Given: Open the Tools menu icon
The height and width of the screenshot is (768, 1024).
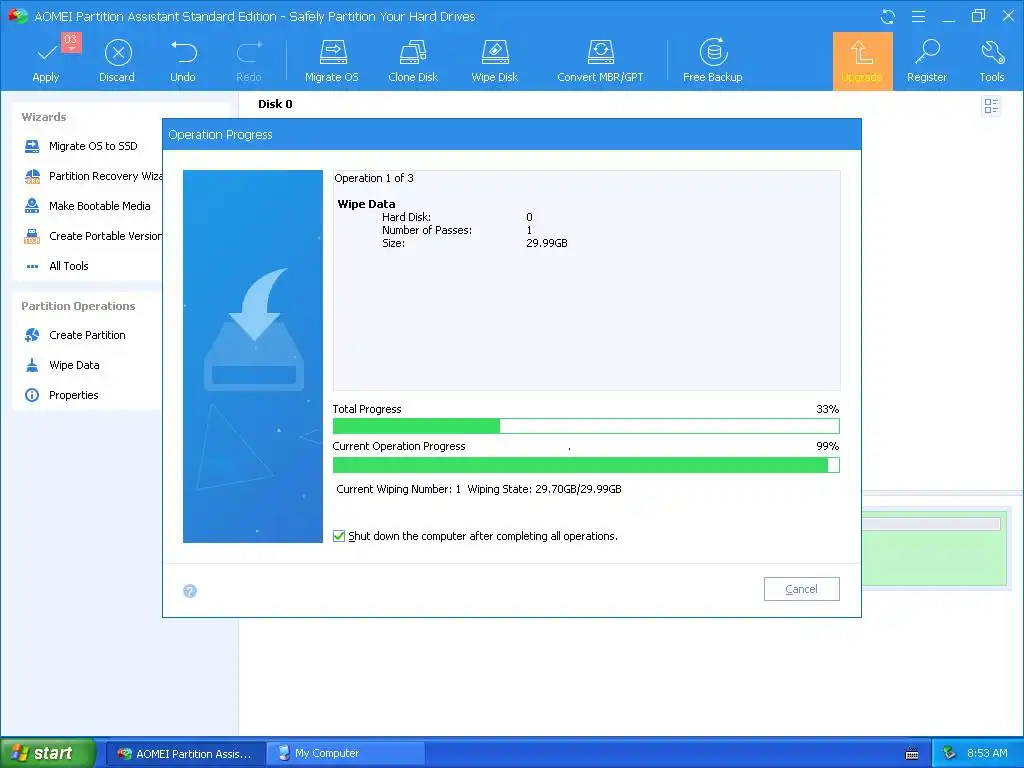Looking at the screenshot, I should (x=991, y=61).
